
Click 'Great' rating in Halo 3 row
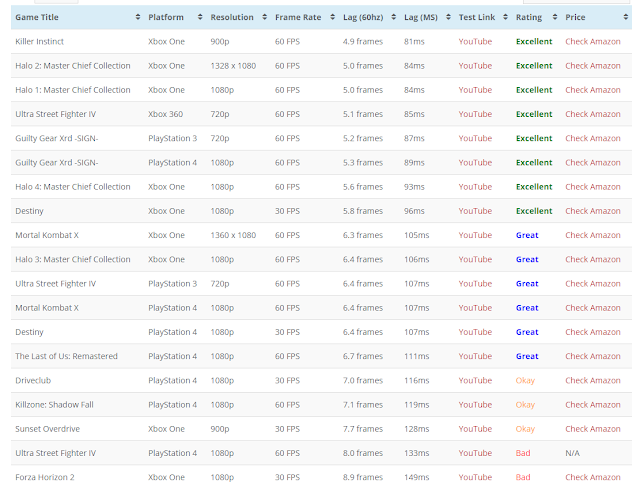(x=527, y=259)
